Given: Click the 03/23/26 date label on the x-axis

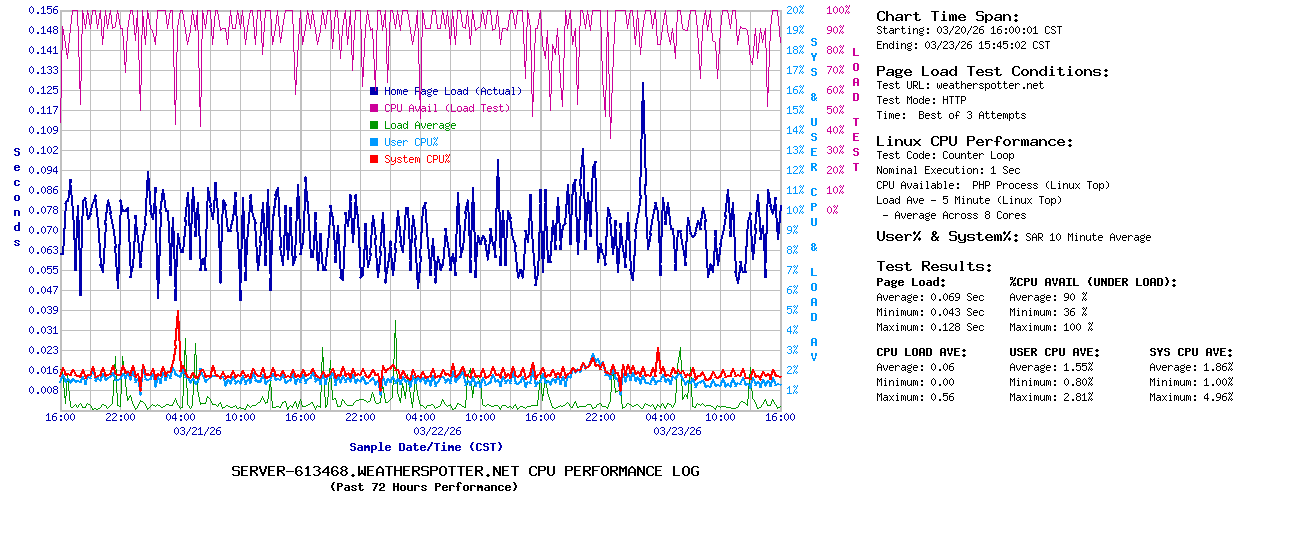Looking at the screenshot, I should coord(677,431).
